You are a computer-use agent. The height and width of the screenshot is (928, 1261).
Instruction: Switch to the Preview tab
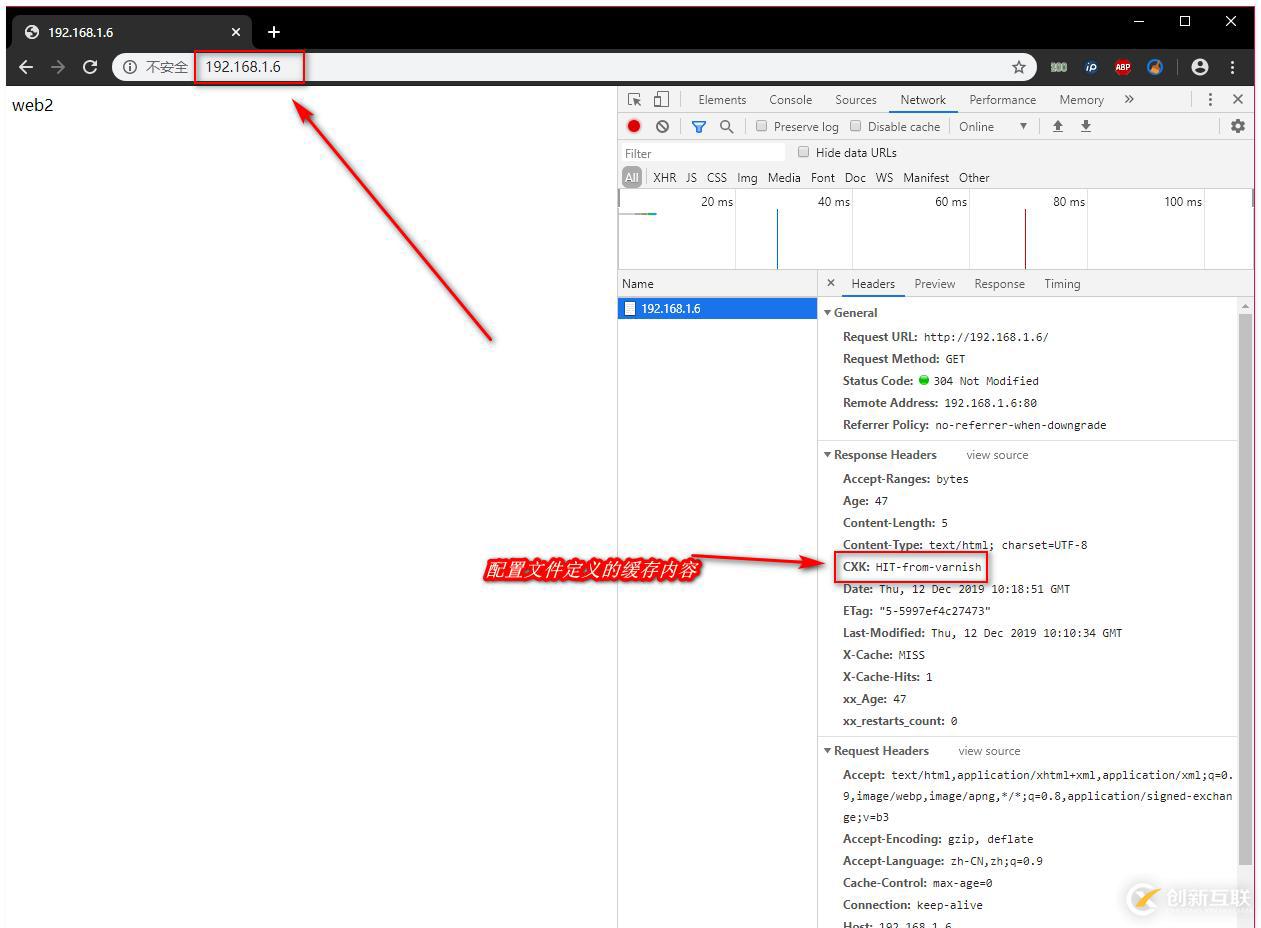[934, 283]
